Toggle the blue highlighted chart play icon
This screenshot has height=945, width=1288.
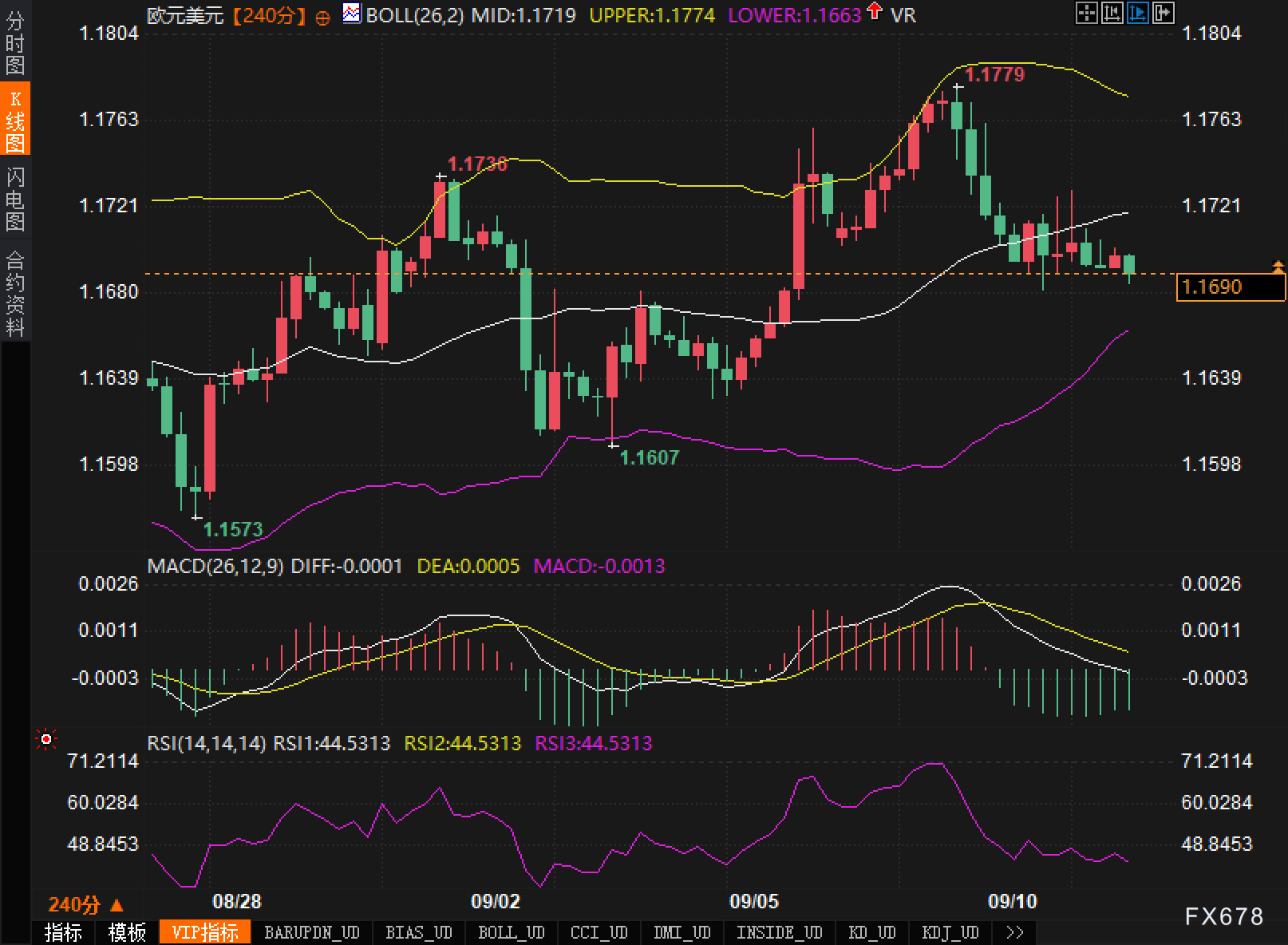pos(1137,13)
